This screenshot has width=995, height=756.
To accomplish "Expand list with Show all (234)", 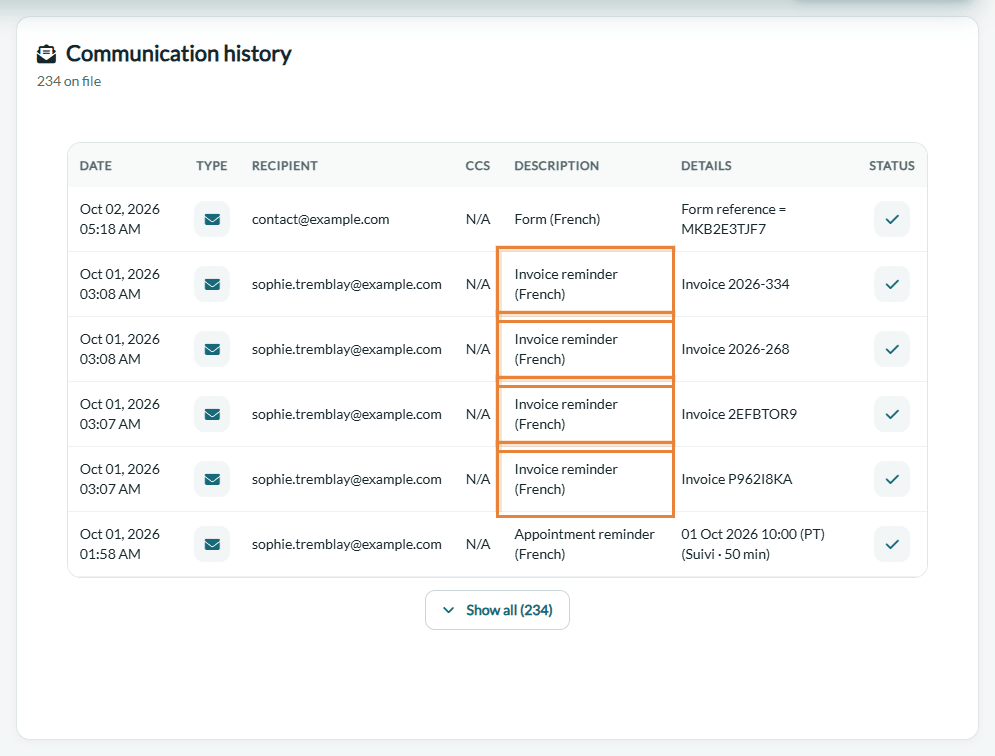I will click(x=497, y=610).
